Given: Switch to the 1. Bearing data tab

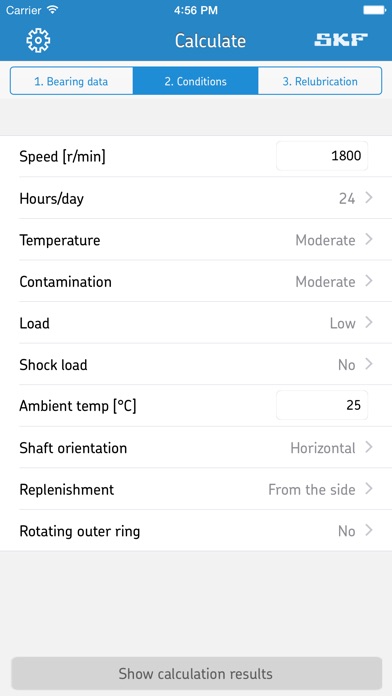Looking at the screenshot, I should click(x=71, y=81).
